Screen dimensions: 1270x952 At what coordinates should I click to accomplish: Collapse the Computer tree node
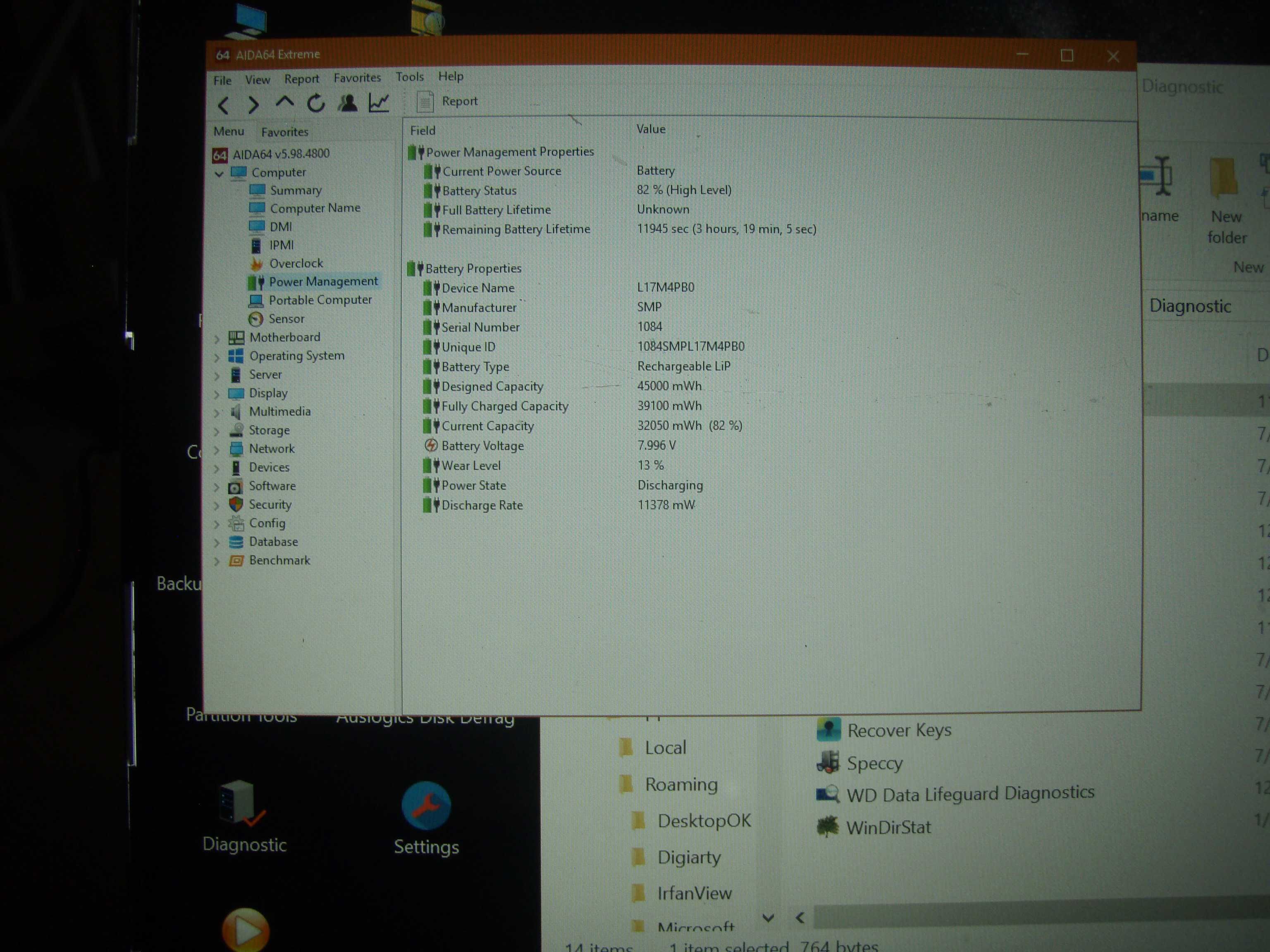coord(219,173)
